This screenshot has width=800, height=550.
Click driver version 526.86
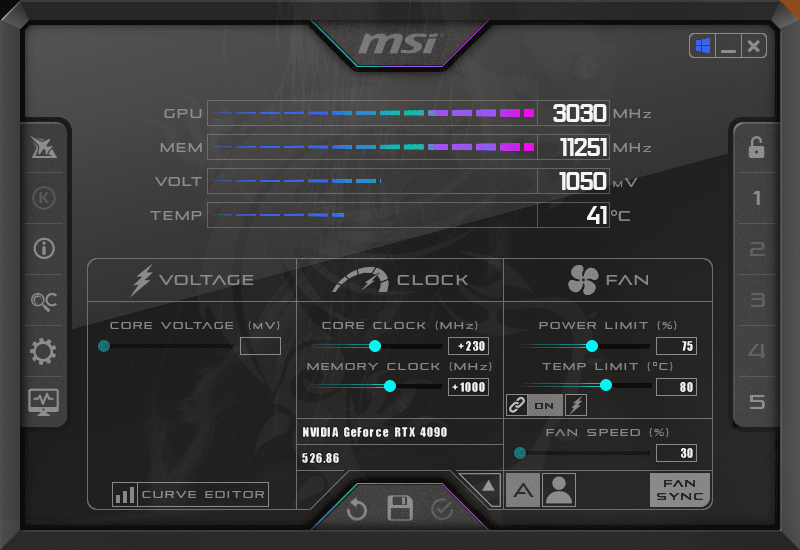pyautogui.click(x=320, y=458)
